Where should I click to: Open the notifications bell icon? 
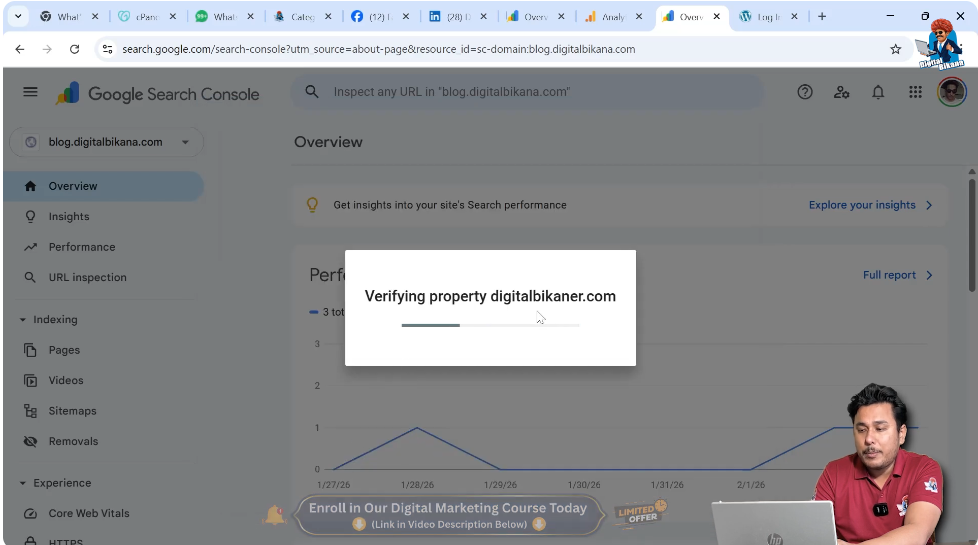tap(878, 92)
